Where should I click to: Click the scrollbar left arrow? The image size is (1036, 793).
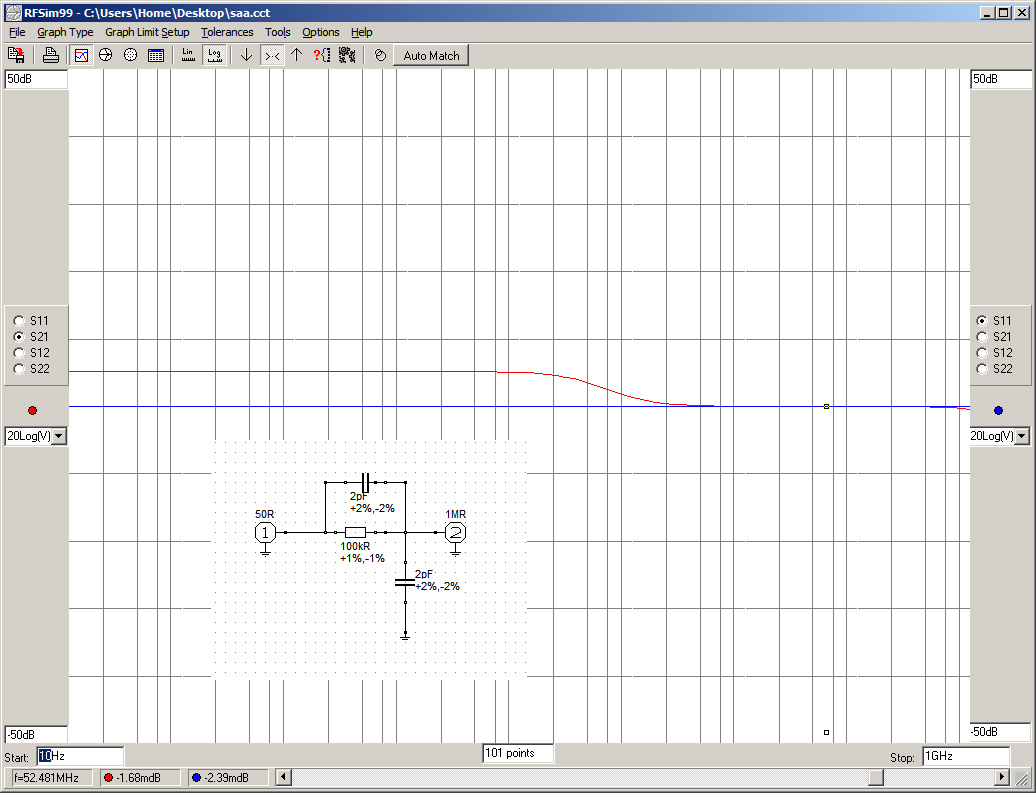[283, 777]
